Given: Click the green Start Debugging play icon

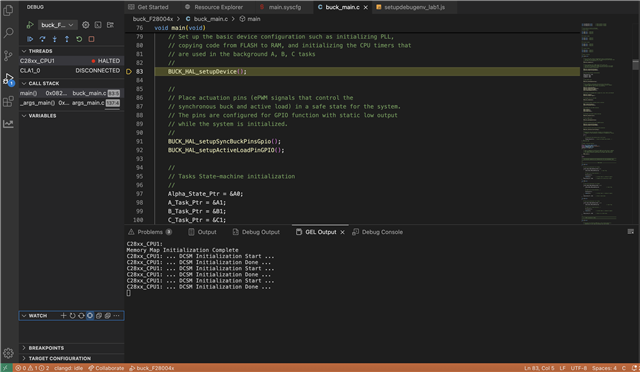Looking at the screenshot, I should (30, 25).
